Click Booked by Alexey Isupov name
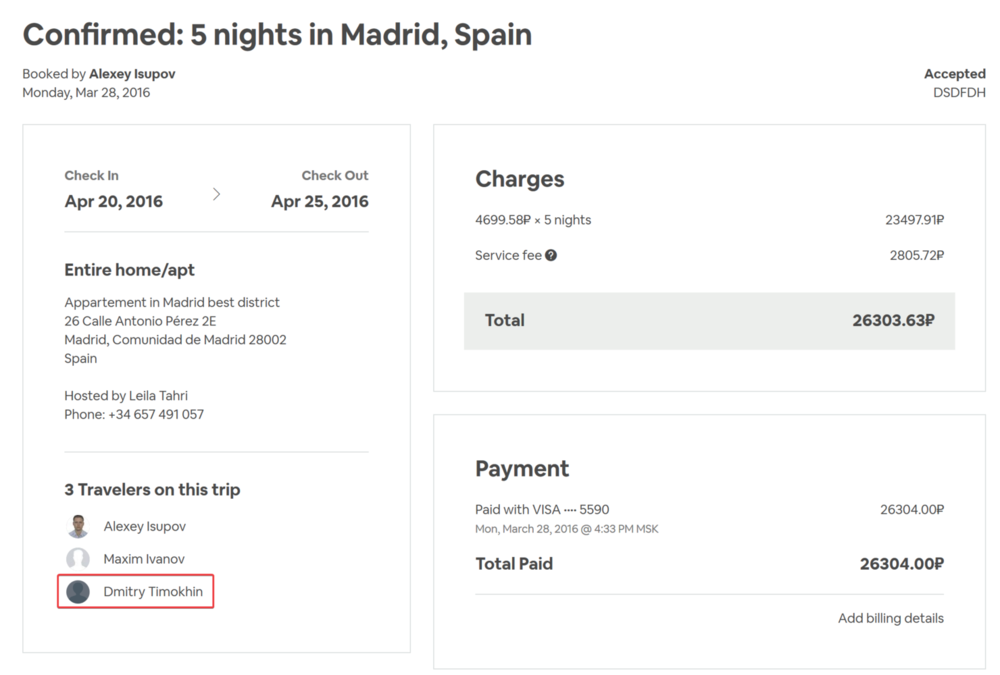Image resolution: width=1000 pixels, height=675 pixels. (132, 74)
